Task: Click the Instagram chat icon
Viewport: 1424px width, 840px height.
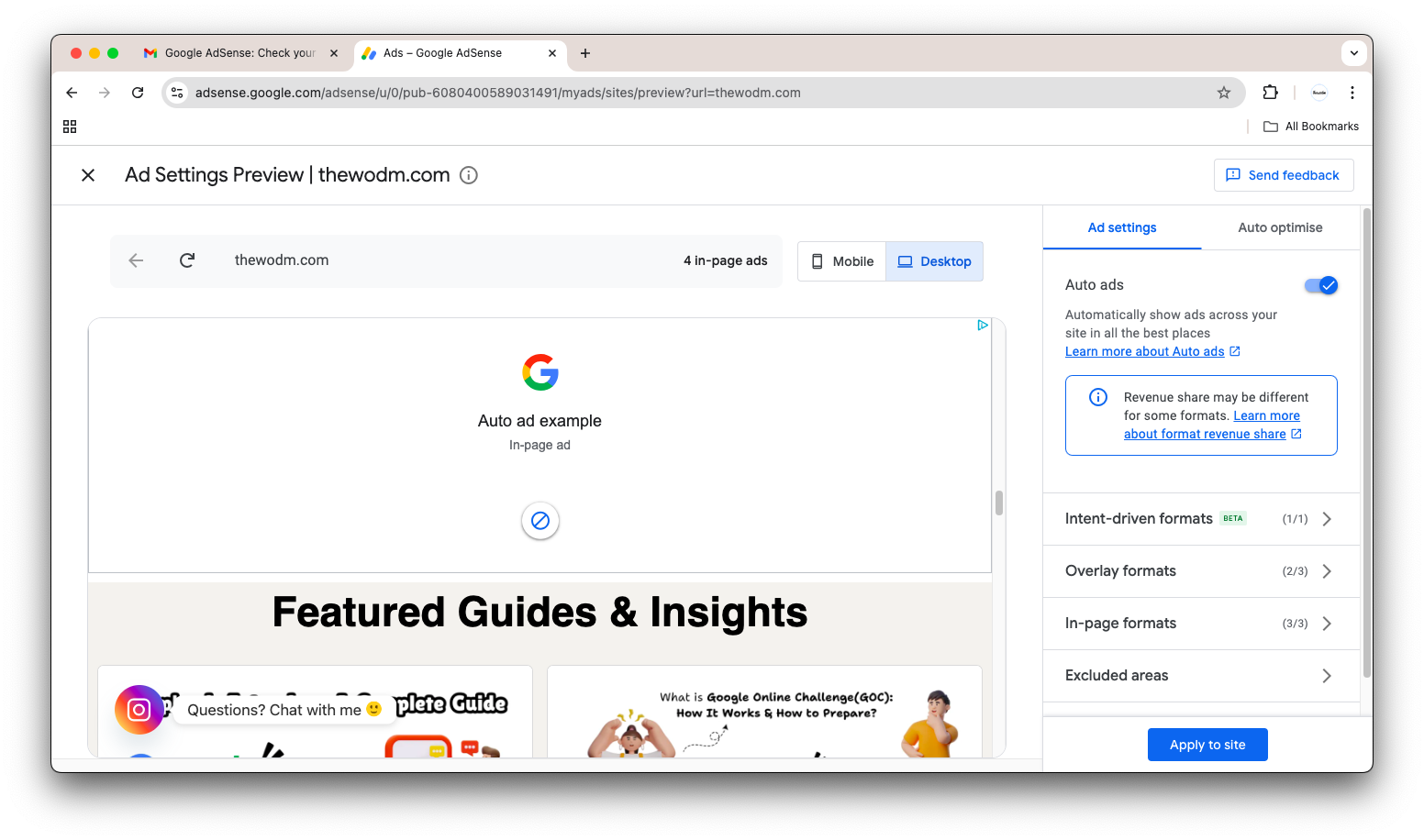Action: (139, 710)
